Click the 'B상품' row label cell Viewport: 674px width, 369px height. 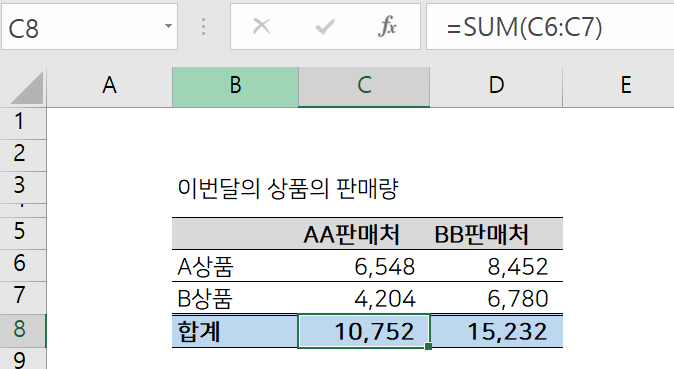235,298
